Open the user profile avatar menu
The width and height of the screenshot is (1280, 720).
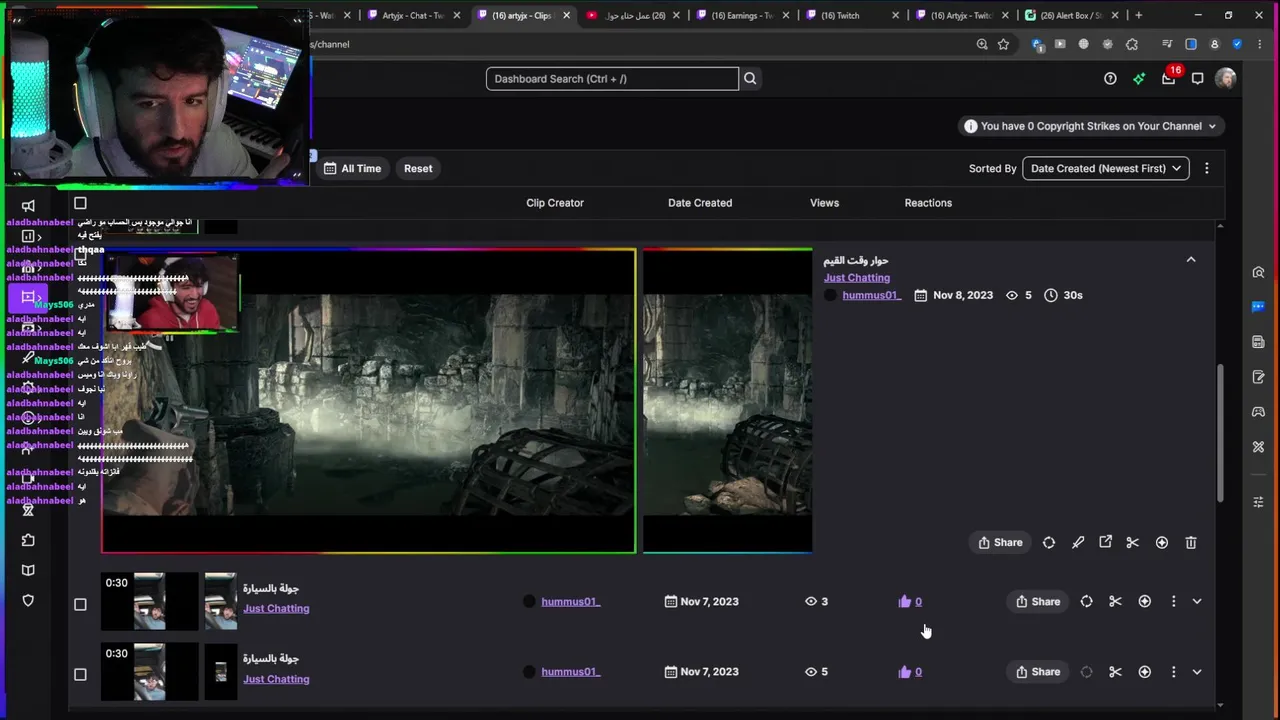1226,79
